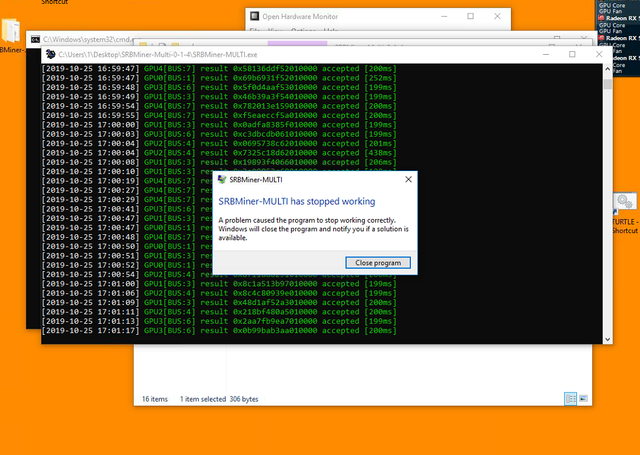Minimize the Open Hardware Monitor window
This screenshot has width=640, height=455.
tap(444, 16)
